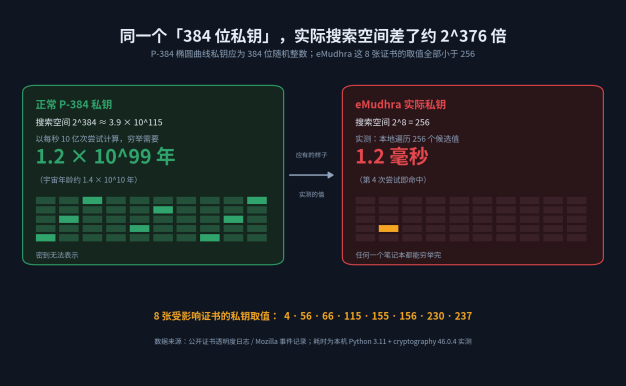
Task: Select the heading eMudhra 实际私钥
Action: [400, 105]
